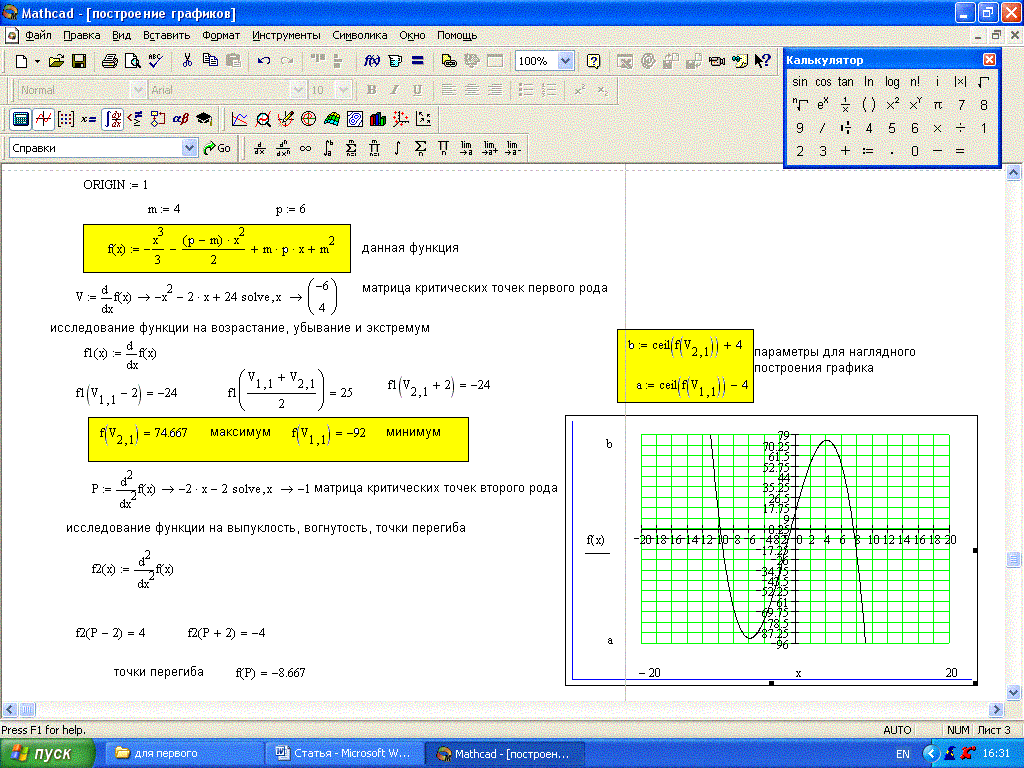The width and height of the screenshot is (1024, 768).
Task: Click the derivative operator icon
Action: pyautogui.click(x=260, y=148)
